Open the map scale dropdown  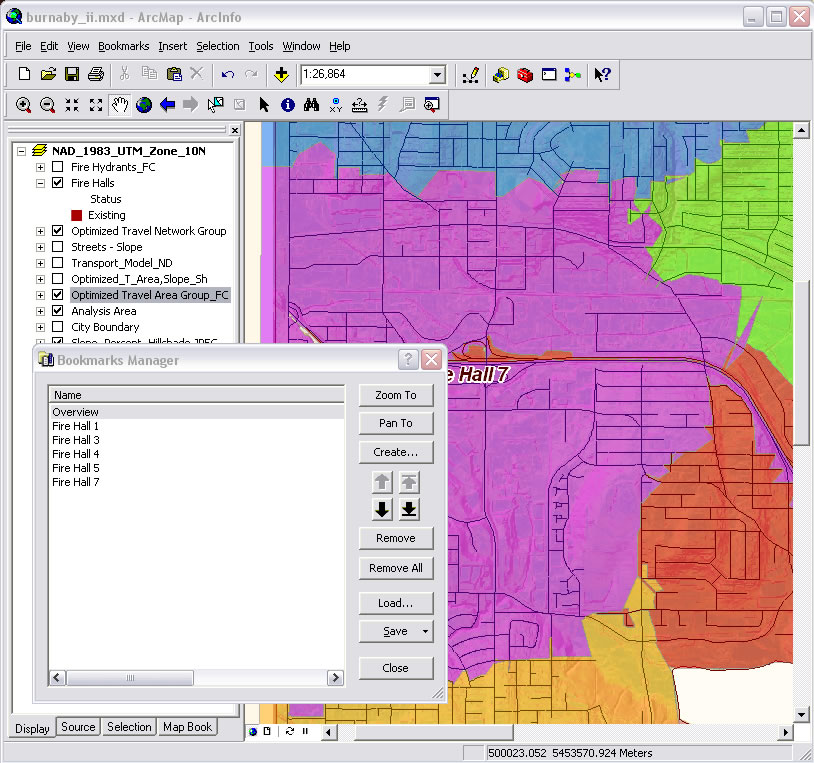click(437, 75)
